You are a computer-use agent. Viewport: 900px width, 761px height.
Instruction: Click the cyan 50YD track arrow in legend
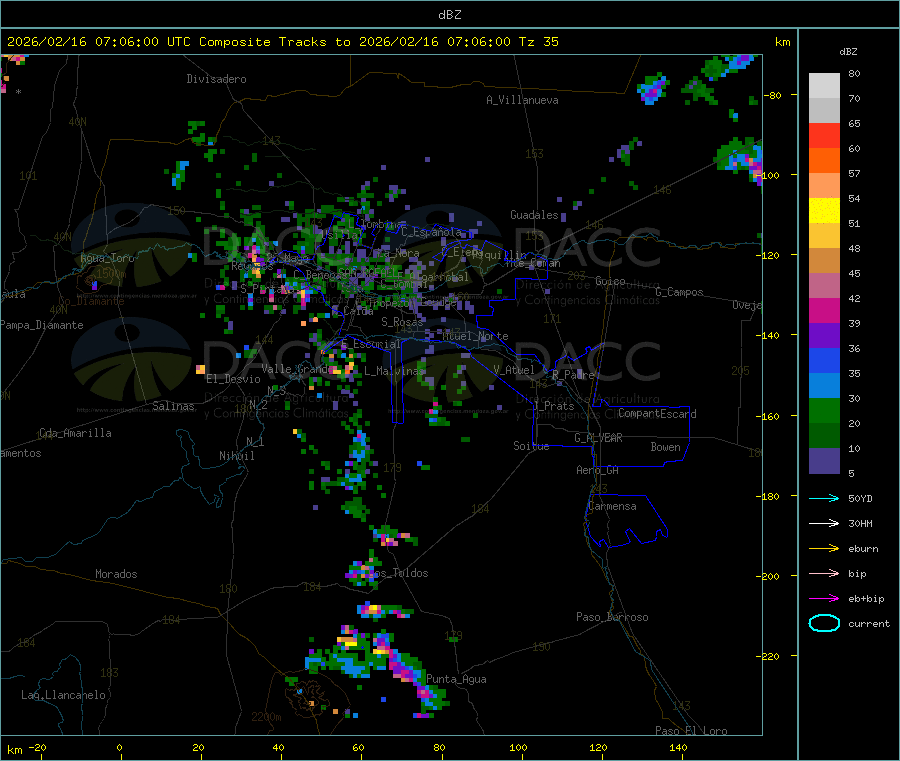click(x=824, y=498)
